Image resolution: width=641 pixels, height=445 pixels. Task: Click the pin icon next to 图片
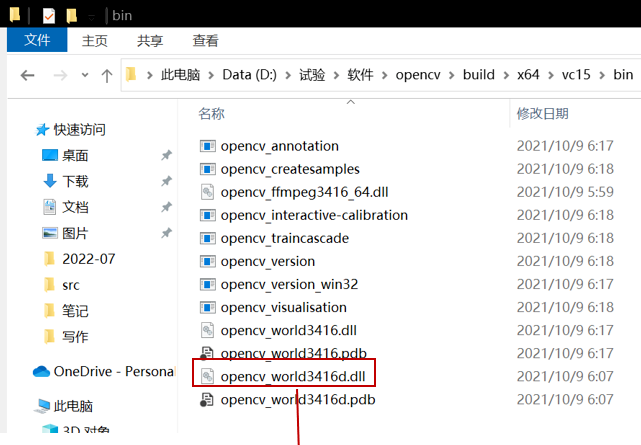166,233
